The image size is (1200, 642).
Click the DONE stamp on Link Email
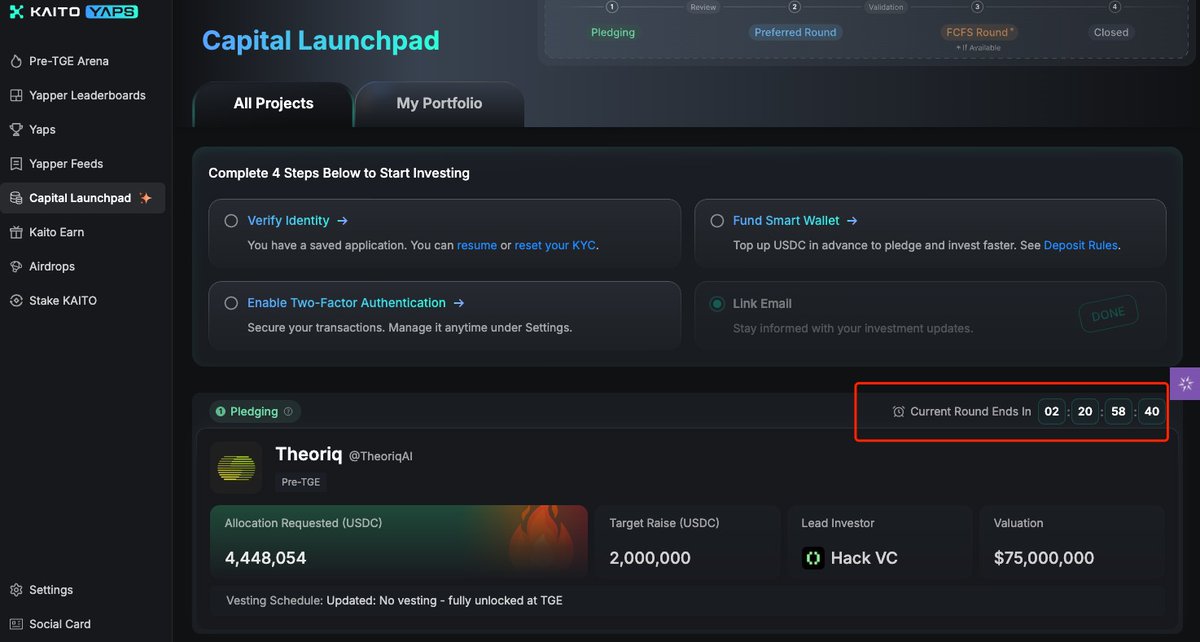click(x=1108, y=314)
